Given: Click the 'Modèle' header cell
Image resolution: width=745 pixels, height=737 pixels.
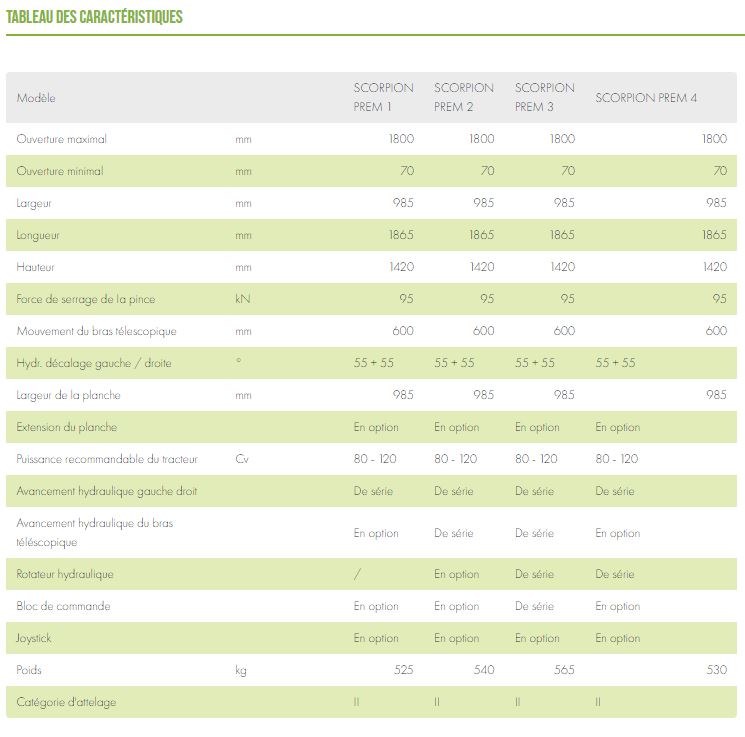Looking at the screenshot, I should point(36,98).
